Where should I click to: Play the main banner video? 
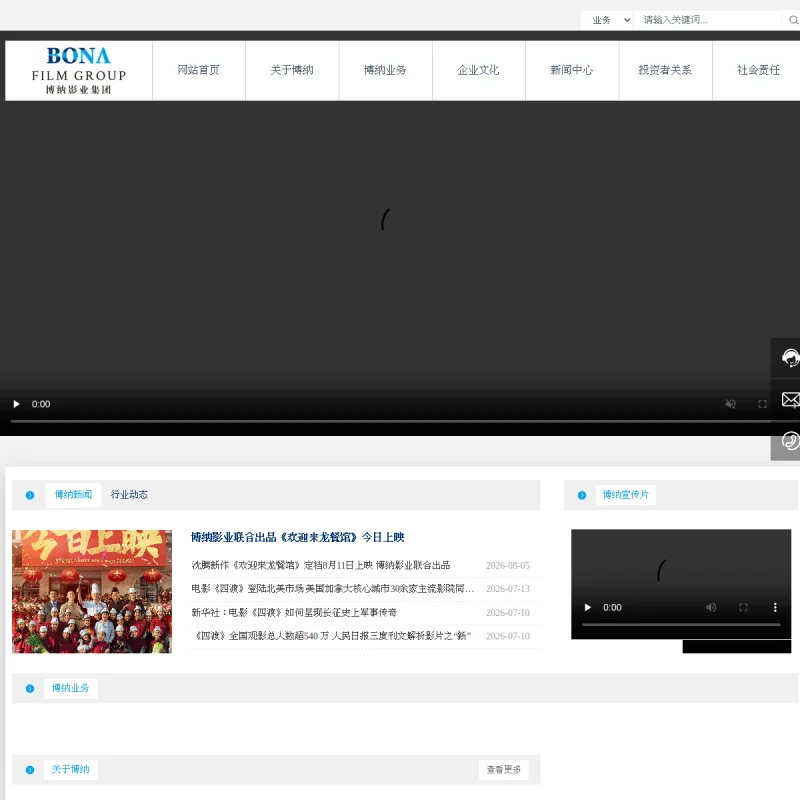pyautogui.click(x=16, y=404)
